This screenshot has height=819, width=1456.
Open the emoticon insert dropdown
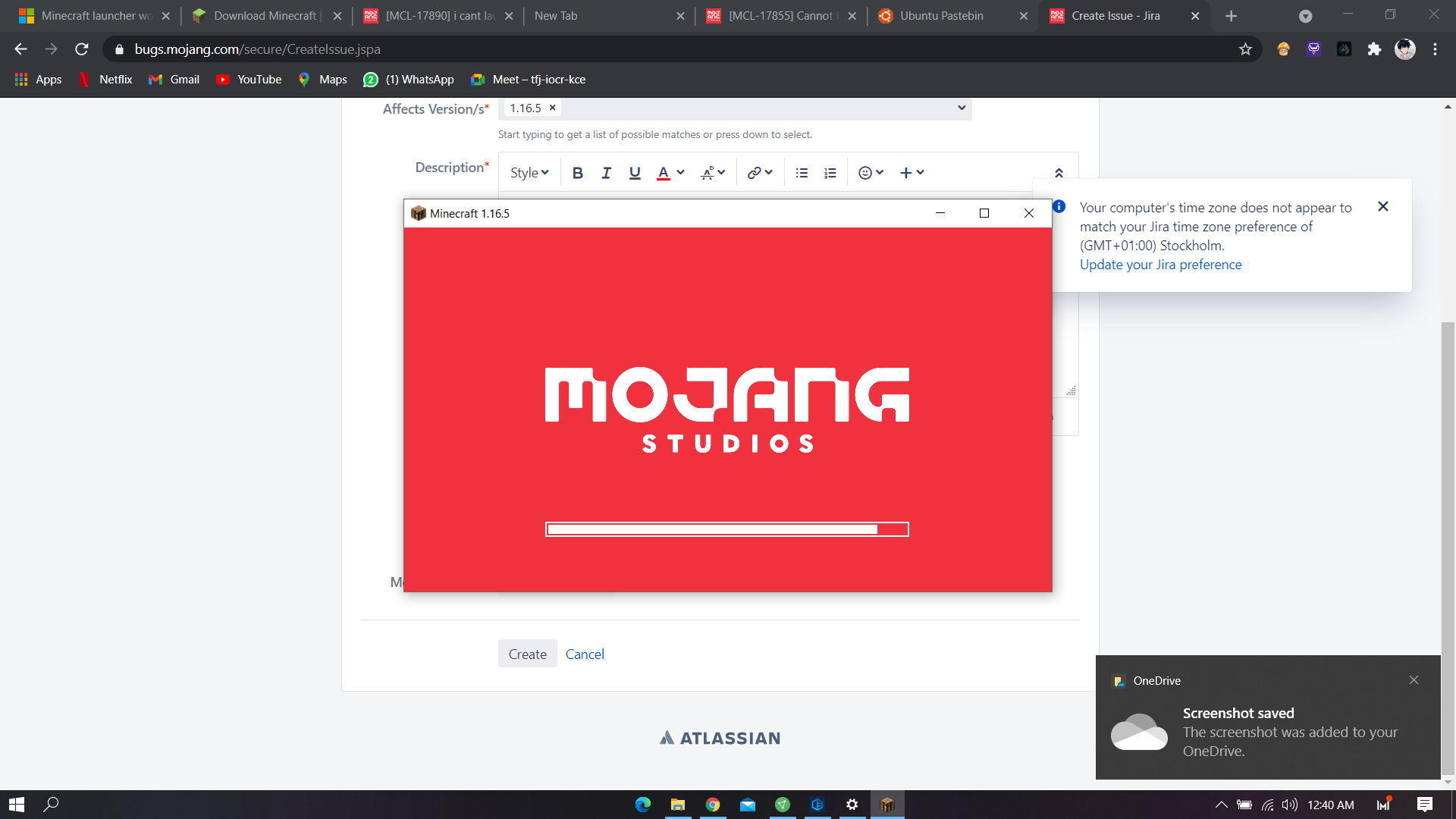871,173
